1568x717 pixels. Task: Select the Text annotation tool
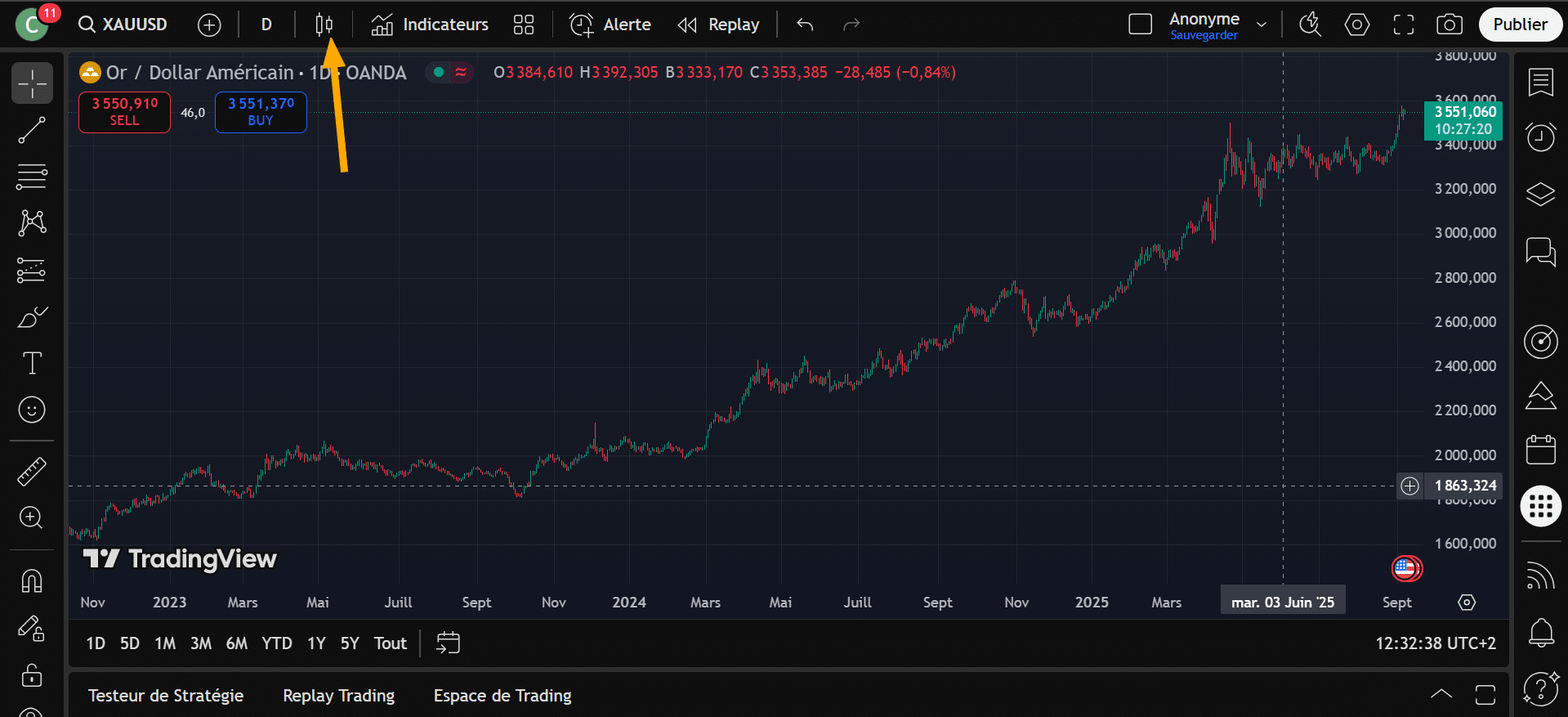click(32, 363)
